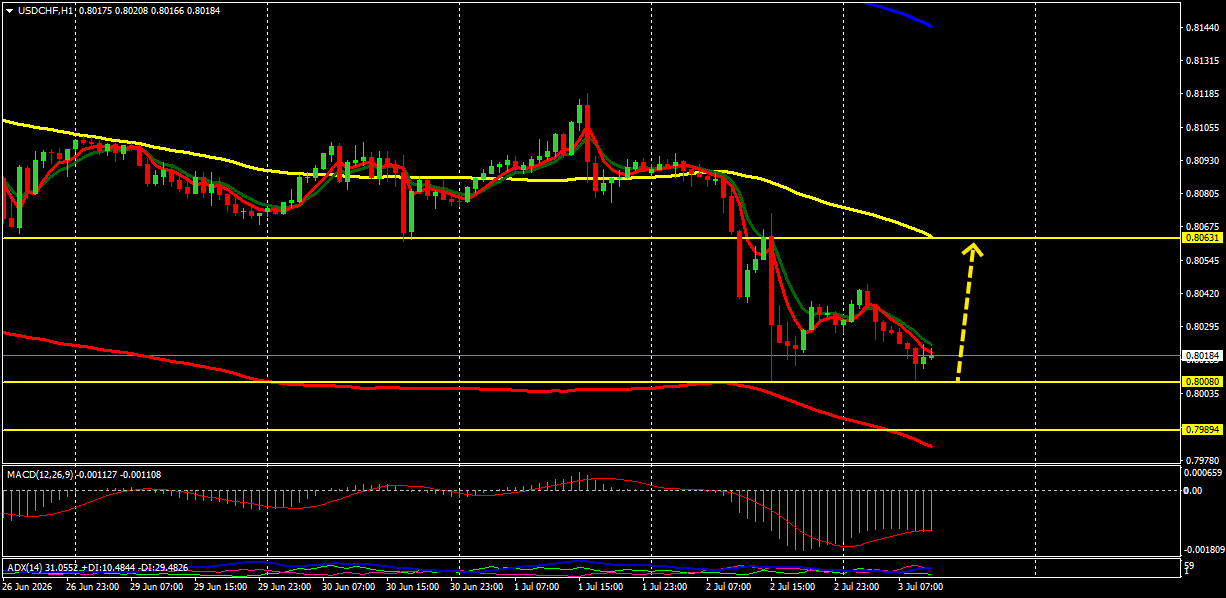Click the MACD zero level 0.00 label
Image resolution: width=1226 pixels, height=598 pixels.
[x=1192, y=490]
